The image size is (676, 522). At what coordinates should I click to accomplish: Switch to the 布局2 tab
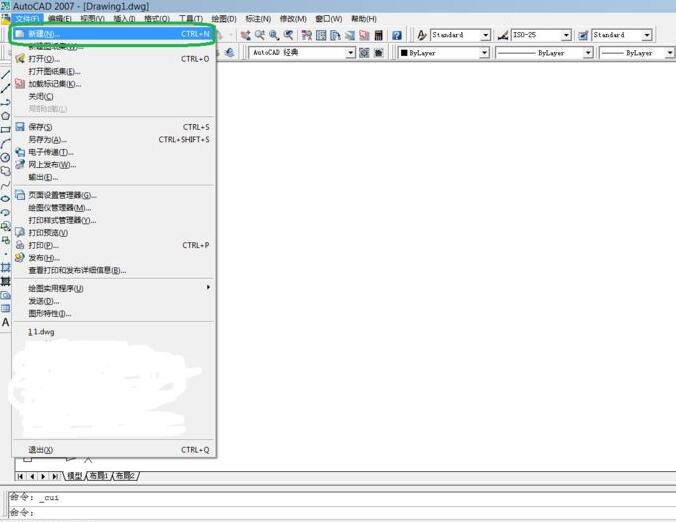pos(125,475)
